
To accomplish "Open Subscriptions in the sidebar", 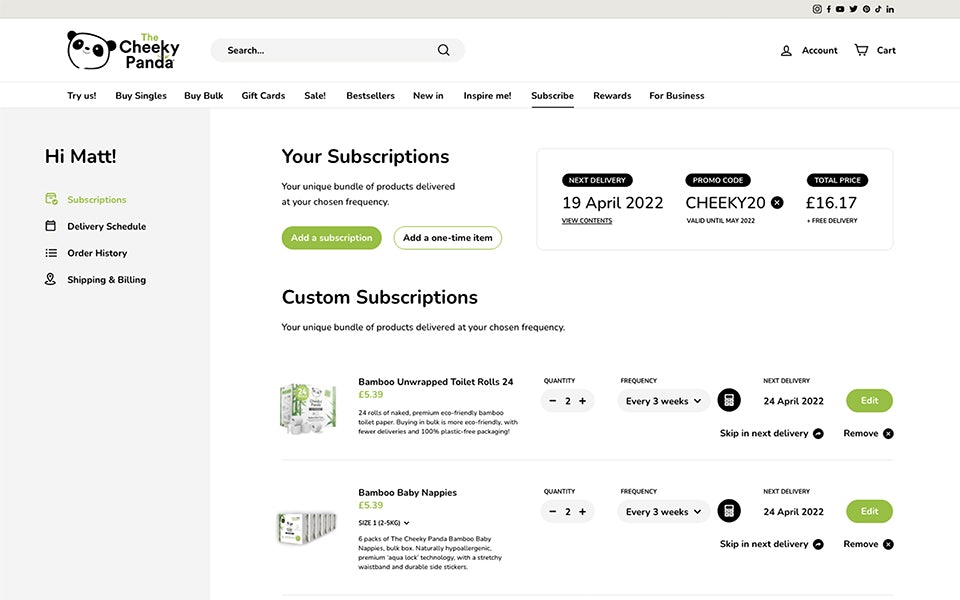I will [x=97, y=200].
